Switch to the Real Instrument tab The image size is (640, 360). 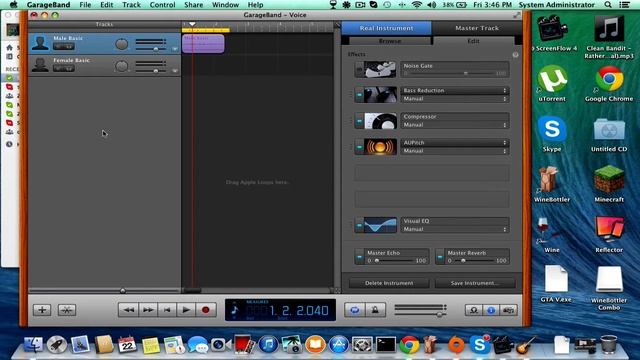coord(387,28)
